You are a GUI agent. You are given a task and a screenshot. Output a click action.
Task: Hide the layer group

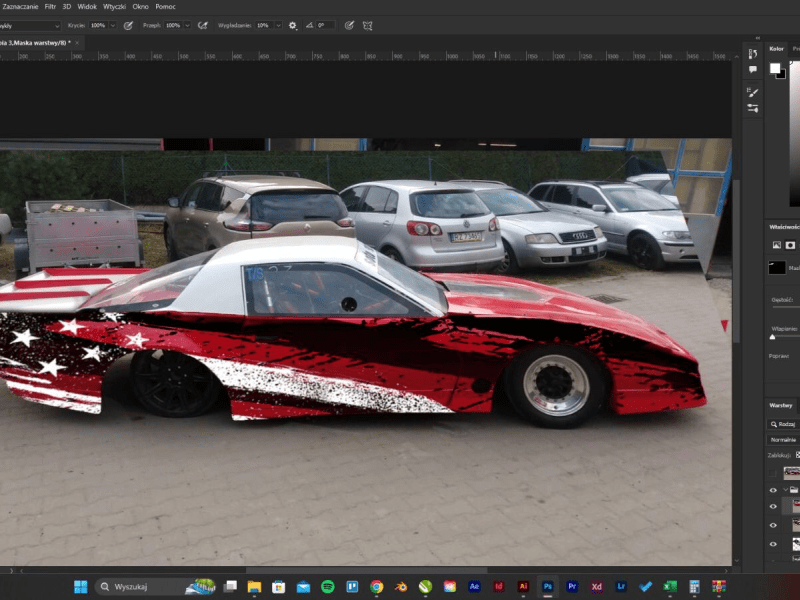773,490
